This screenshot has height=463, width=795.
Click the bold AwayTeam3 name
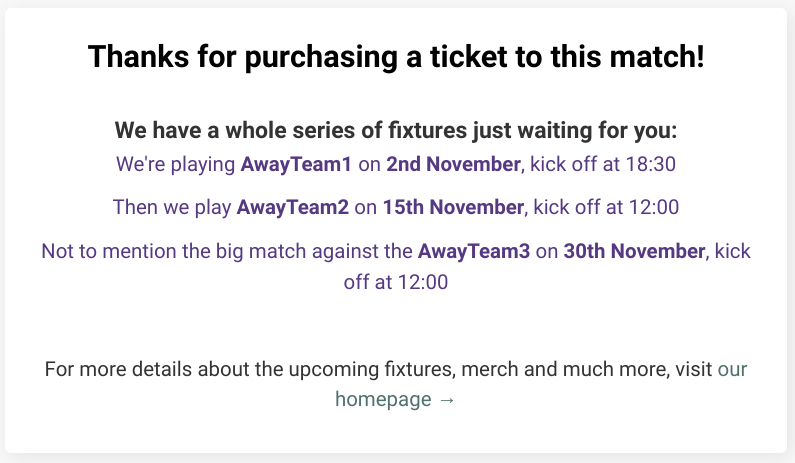click(x=474, y=251)
